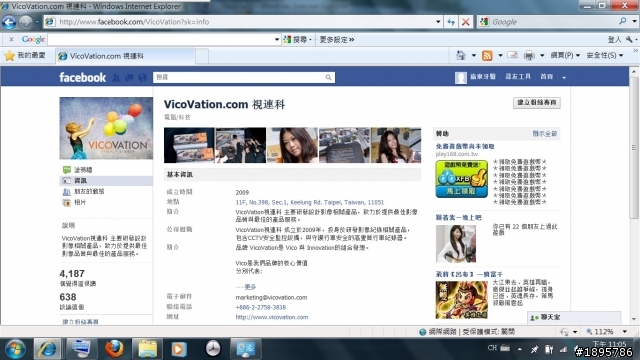Go back with the browser Back arrow

[9, 22]
